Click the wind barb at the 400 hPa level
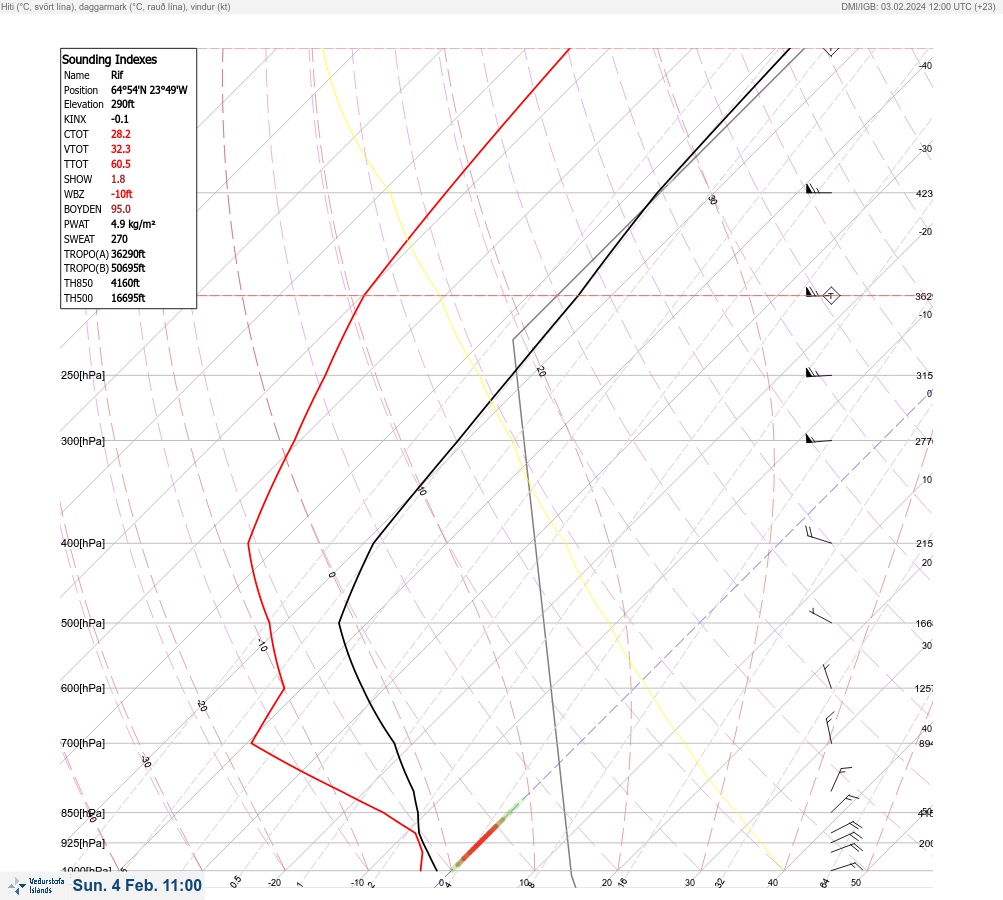1003x900 pixels. (819, 535)
